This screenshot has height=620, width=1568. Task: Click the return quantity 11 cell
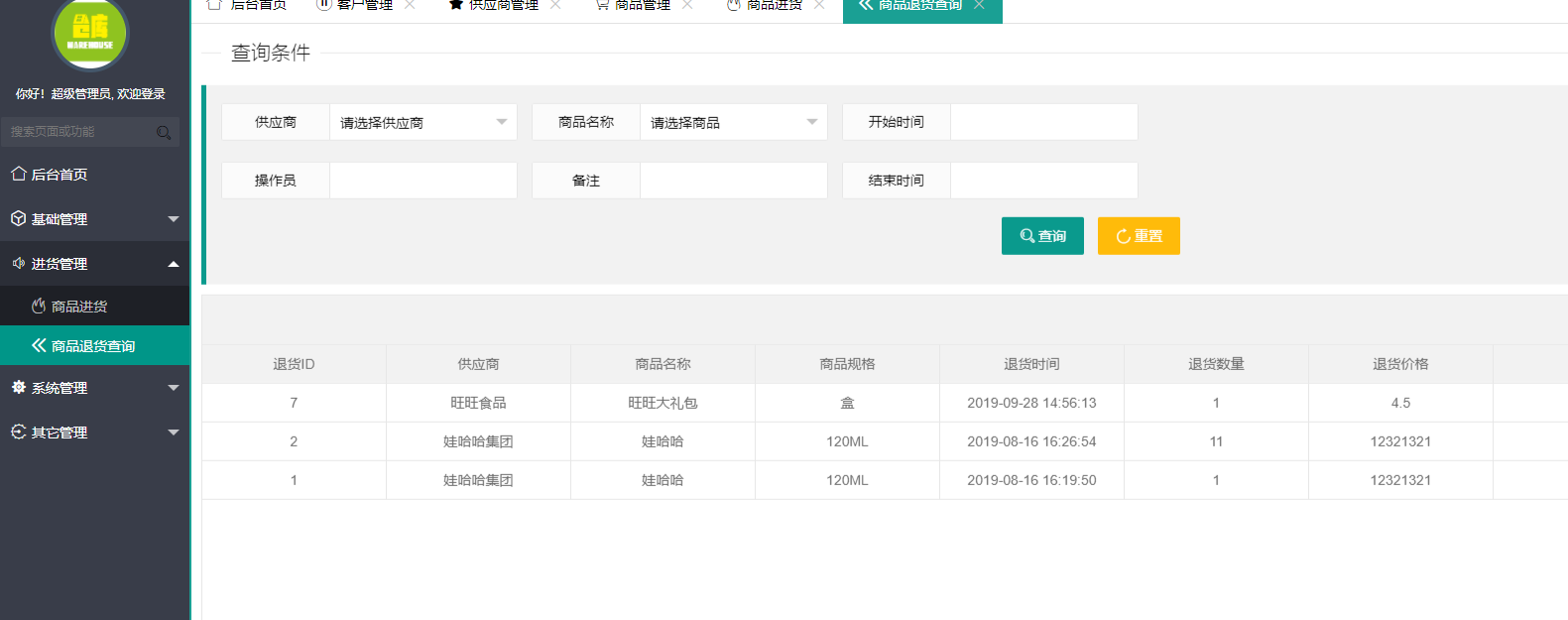point(1216,441)
